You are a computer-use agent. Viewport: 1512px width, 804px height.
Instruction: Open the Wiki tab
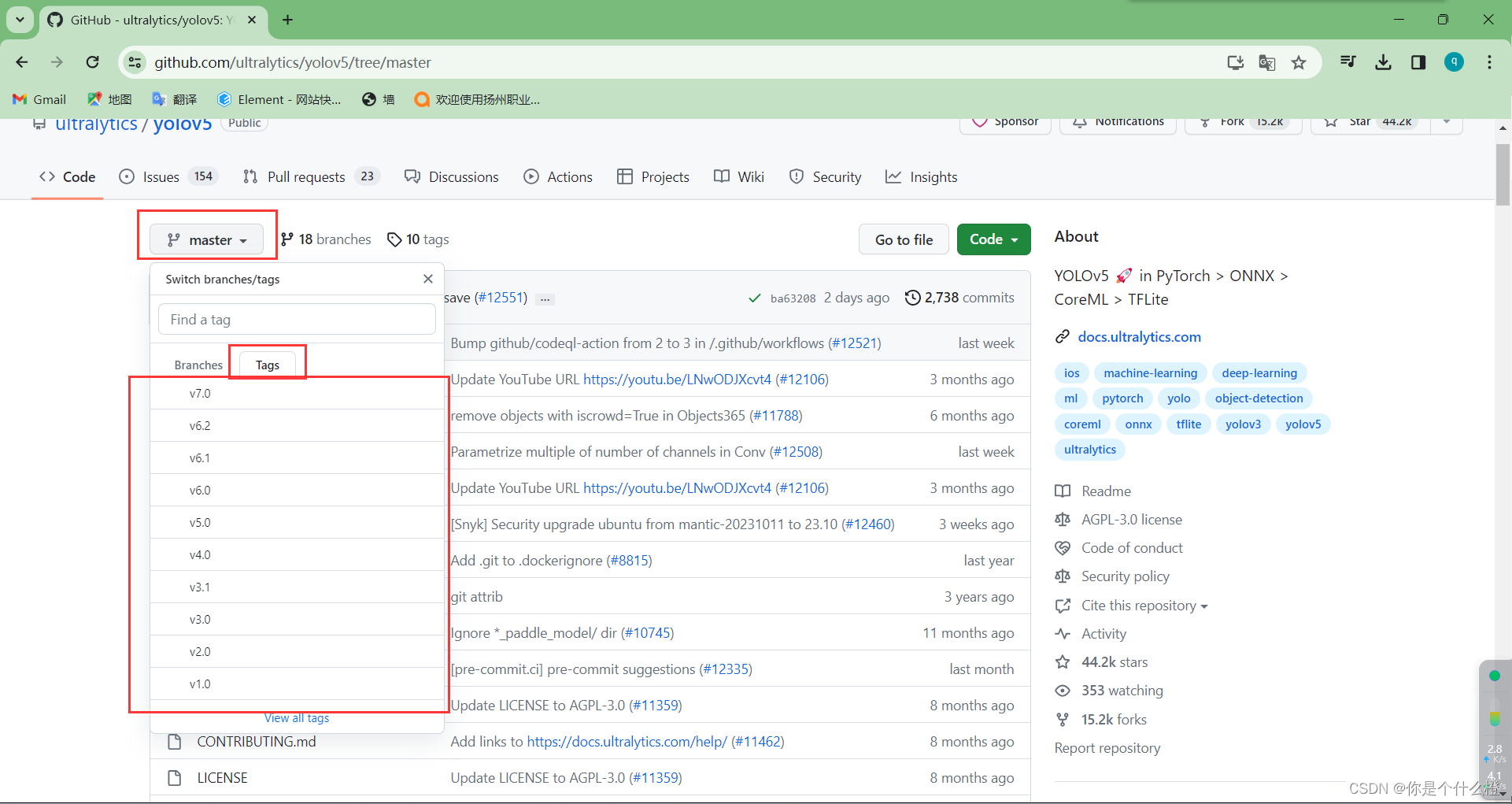point(739,177)
